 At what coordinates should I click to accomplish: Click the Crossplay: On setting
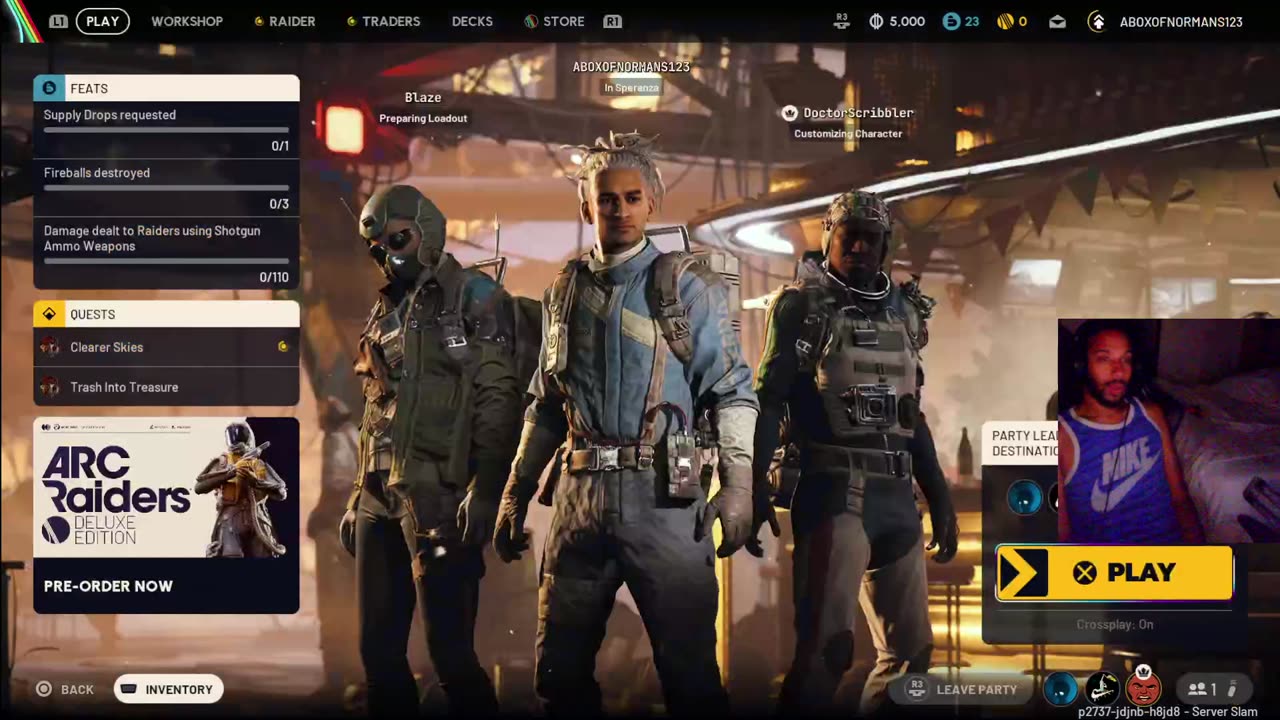(x=1115, y=624)
